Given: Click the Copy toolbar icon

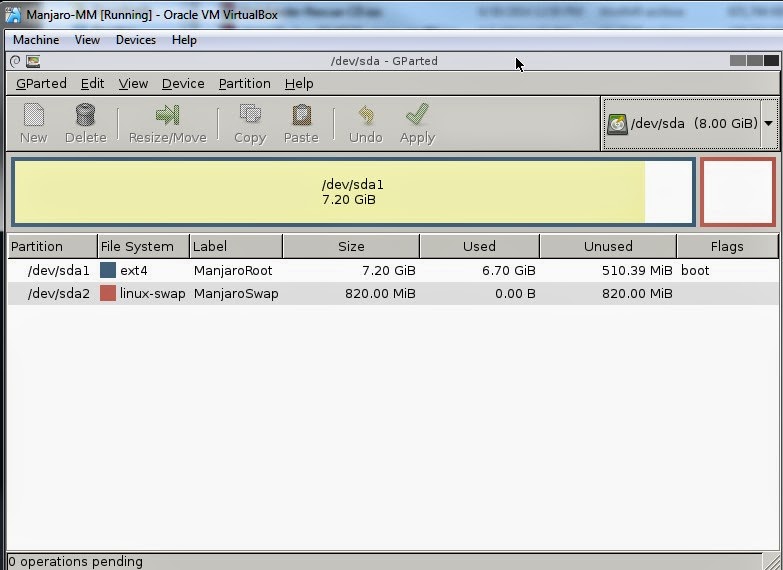Looking at the screenshot, I should 250,114.
